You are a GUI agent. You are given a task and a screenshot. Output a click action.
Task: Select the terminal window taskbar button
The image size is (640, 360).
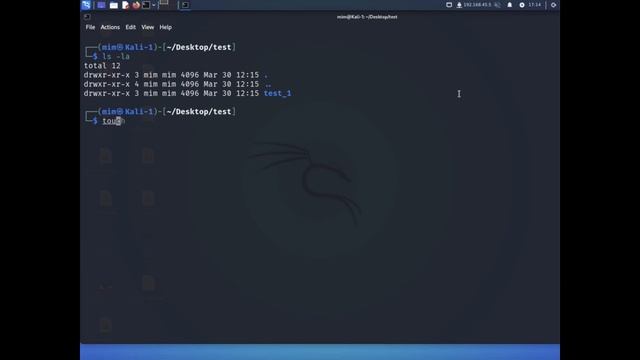pos(185,5)
